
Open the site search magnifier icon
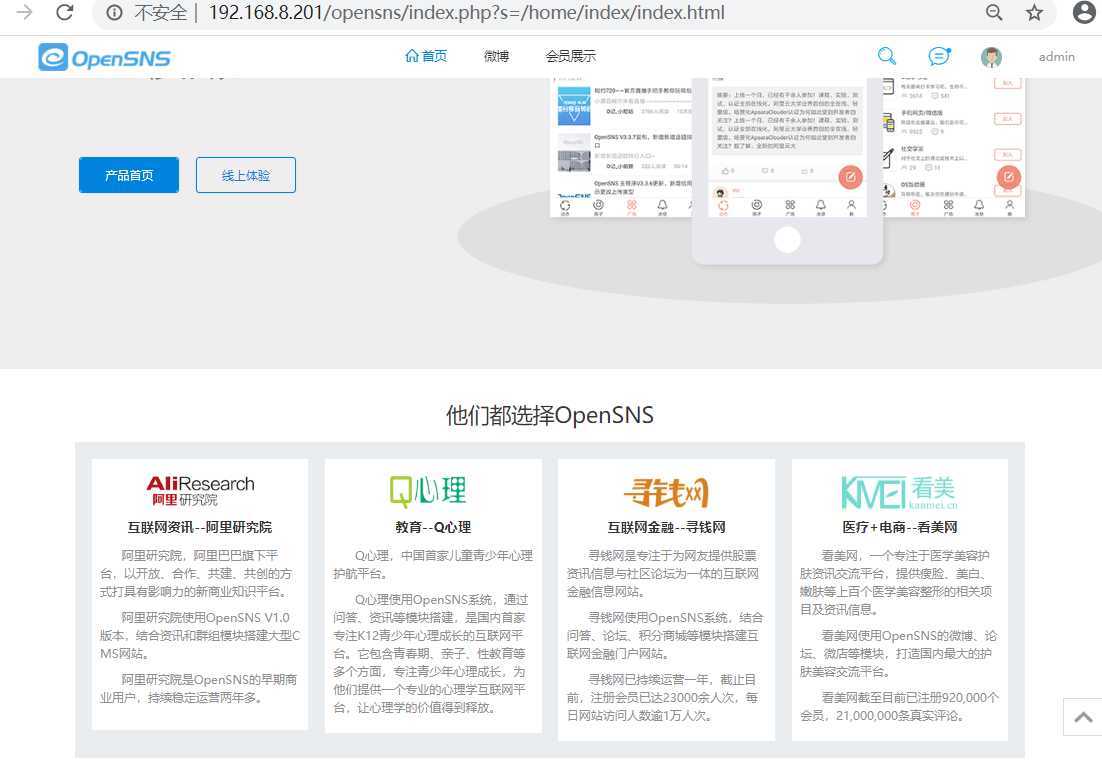(x=887, y=56)
